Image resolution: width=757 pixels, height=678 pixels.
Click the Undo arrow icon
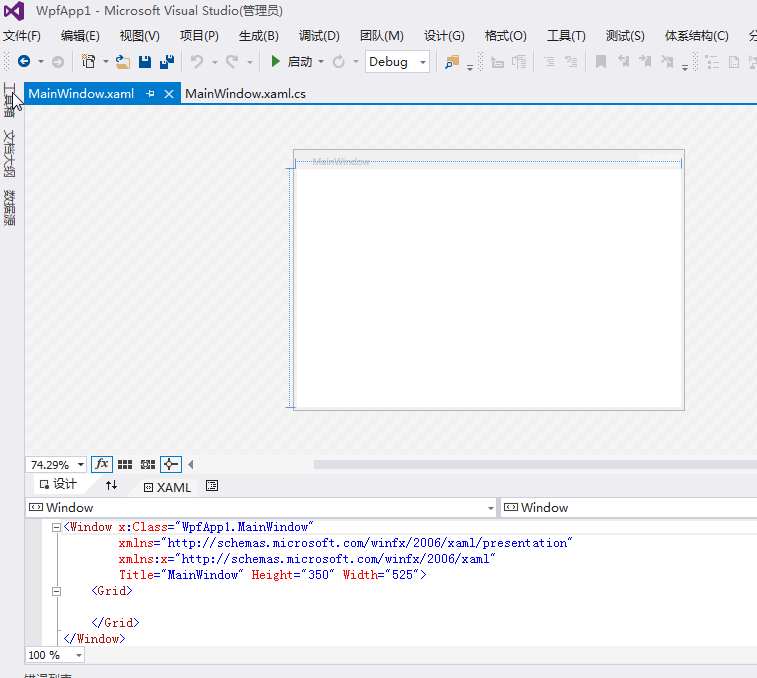tap(196, 62)
